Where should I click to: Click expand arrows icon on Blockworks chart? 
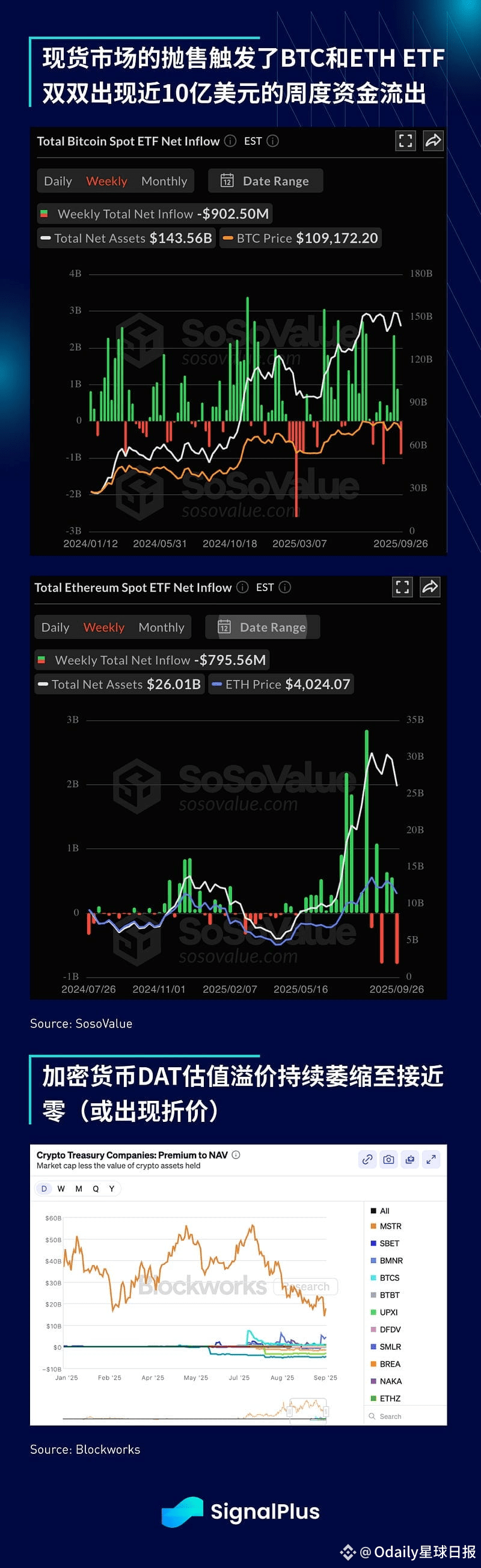431,1160
